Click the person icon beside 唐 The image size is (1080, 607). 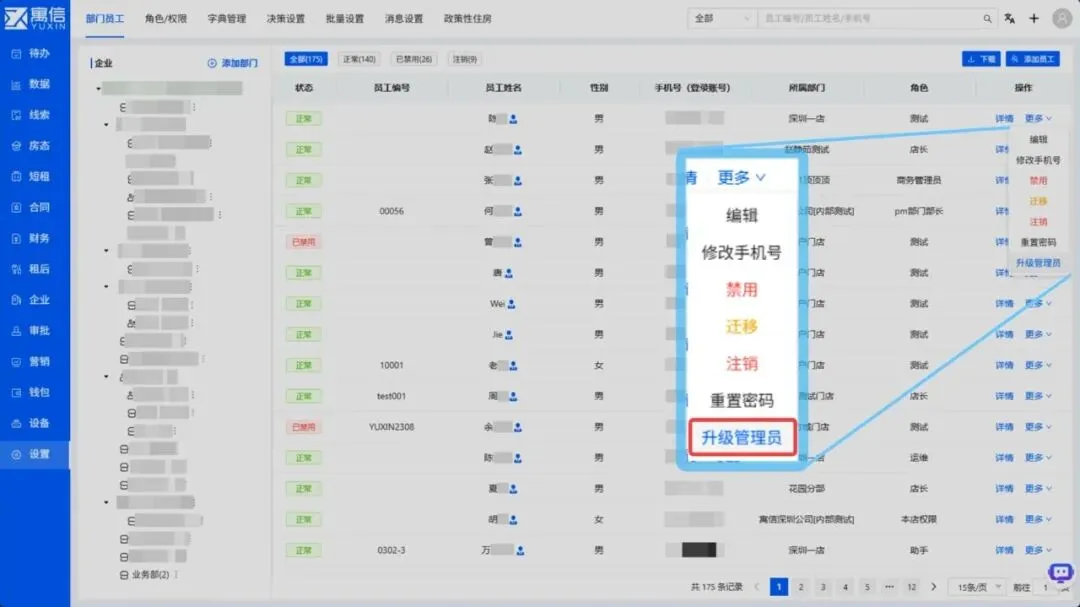pyautogui.click(x=508, y=273)
